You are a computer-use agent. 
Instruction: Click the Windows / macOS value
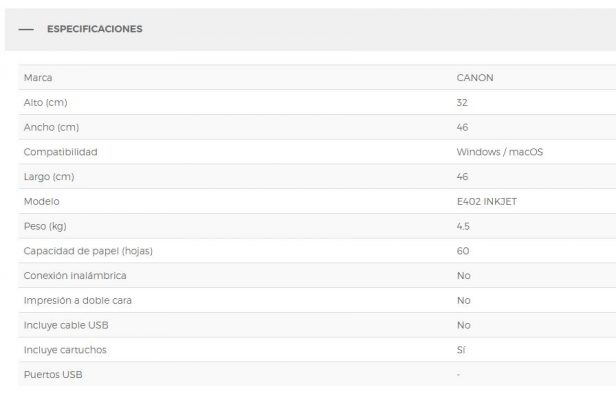click(x=500, y=152)
